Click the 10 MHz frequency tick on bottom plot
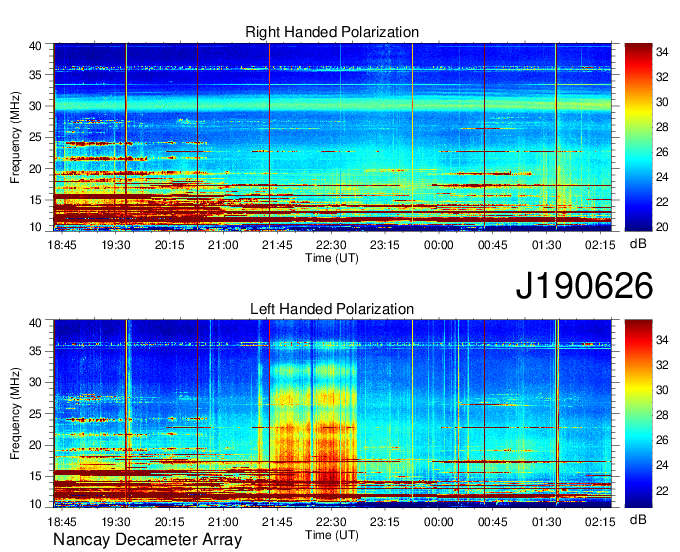The image size is (680, 552). (35, 504)
